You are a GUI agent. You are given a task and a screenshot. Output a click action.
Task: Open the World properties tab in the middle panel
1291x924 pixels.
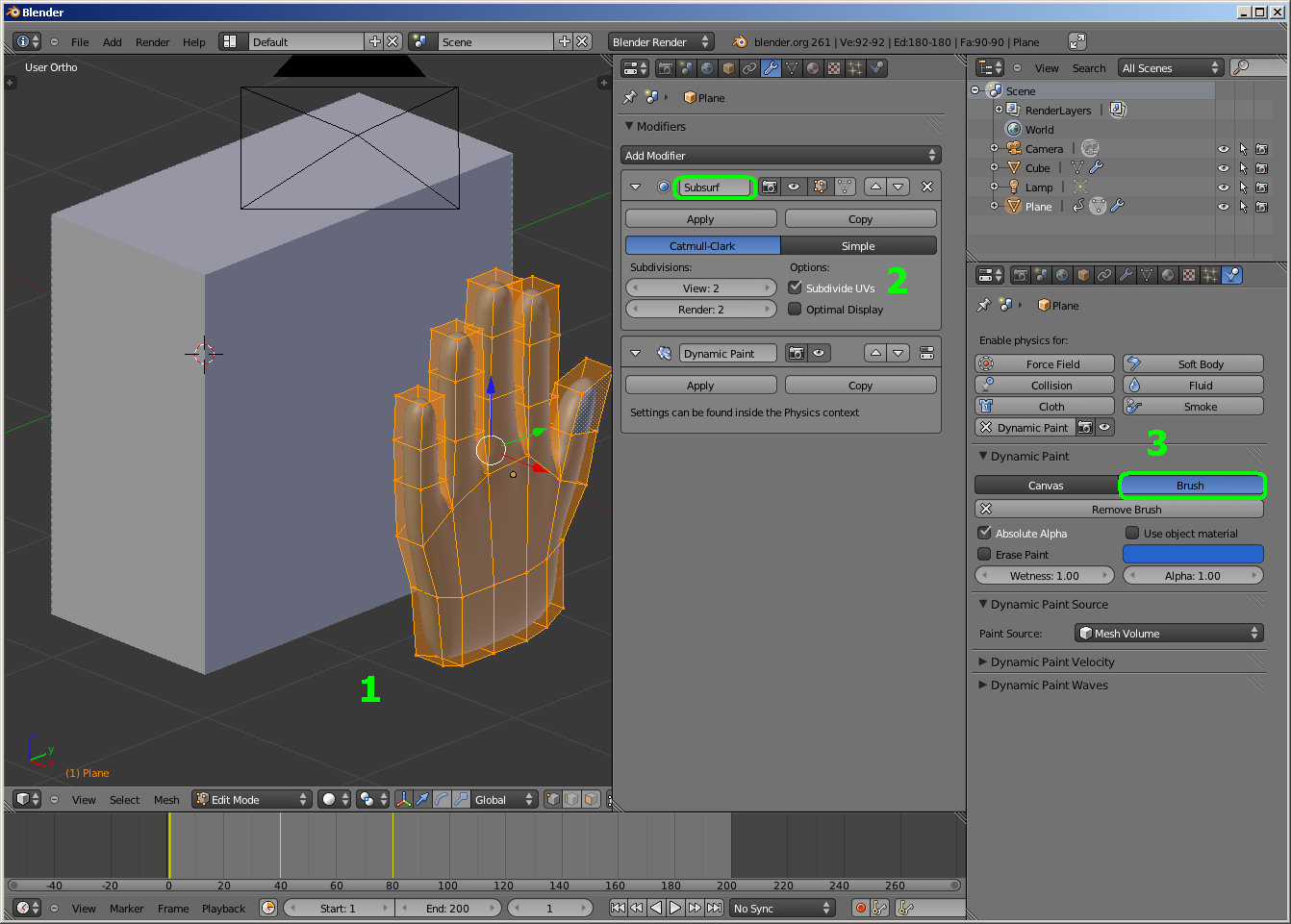point(707,68)
